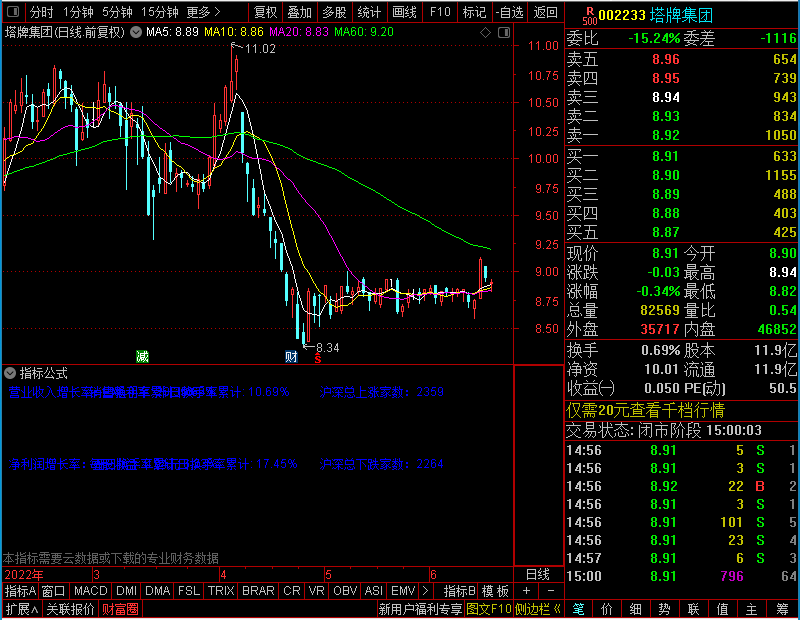Click the red S marker on chart
This screenshot has width=800, height=620.
pos(318,359)
